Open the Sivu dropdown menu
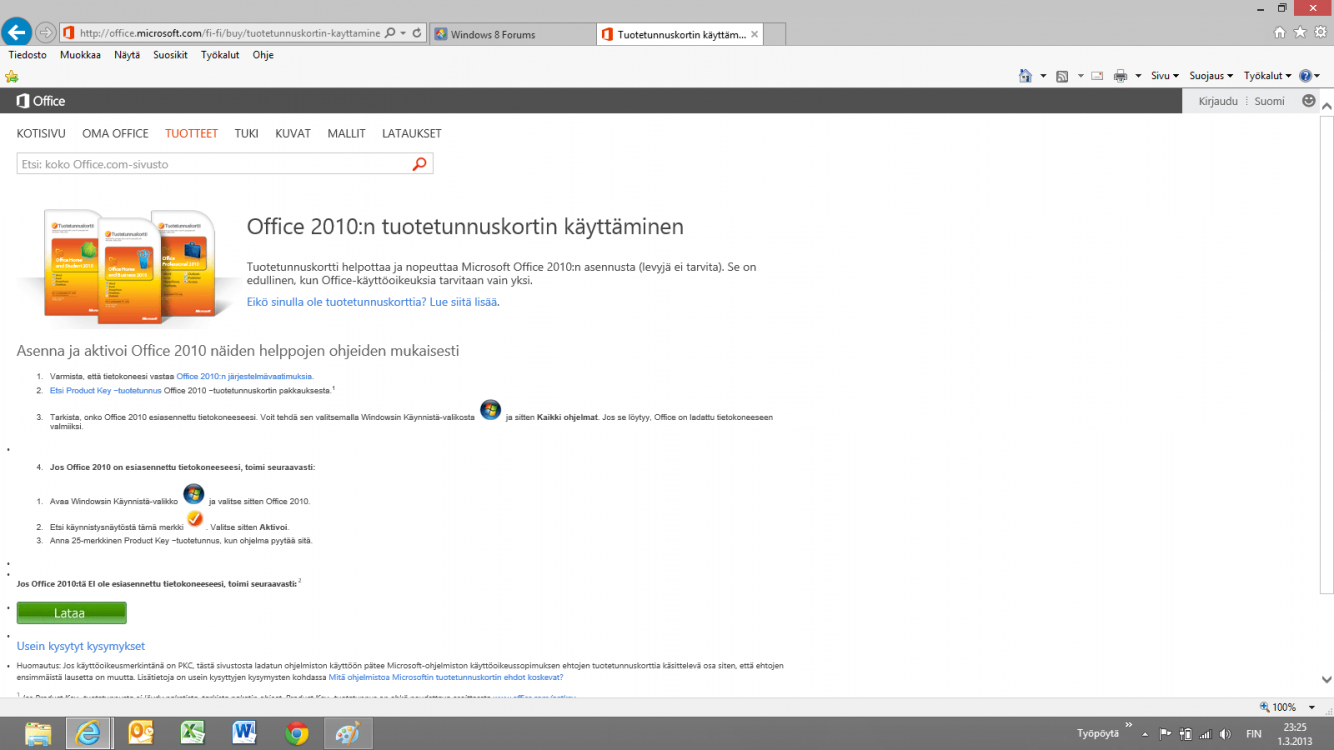The width and height of the screenshot is (1334, 750). pyautogui.click(x=1165, y=76)
